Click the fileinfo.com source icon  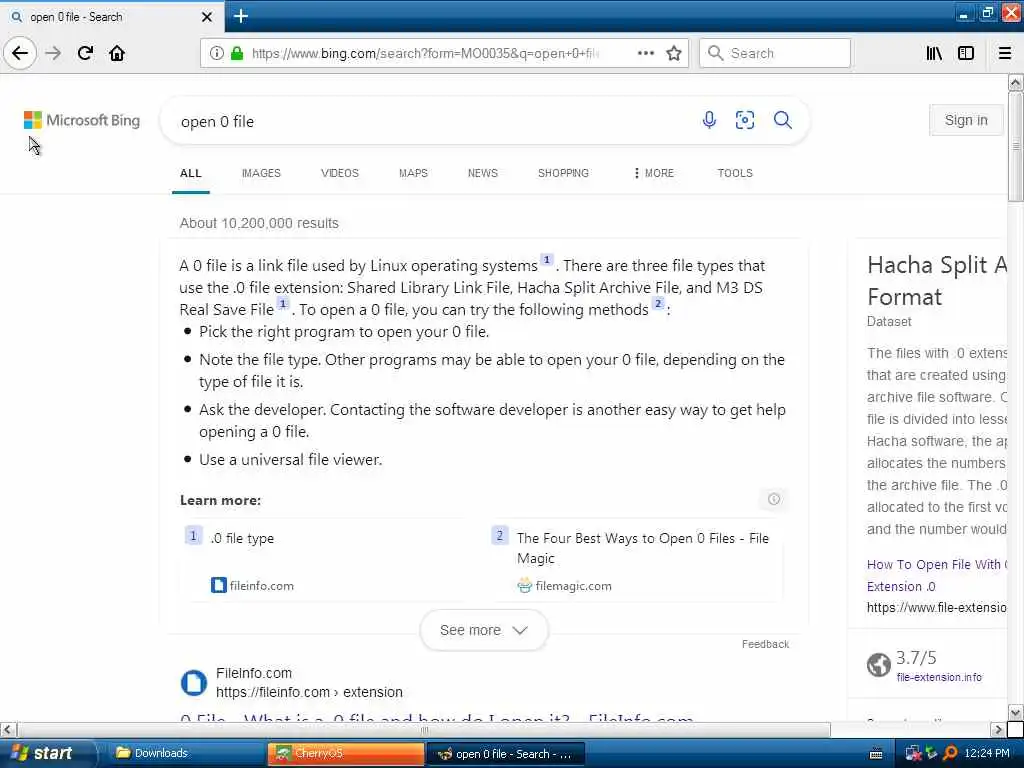coord(218,585)
